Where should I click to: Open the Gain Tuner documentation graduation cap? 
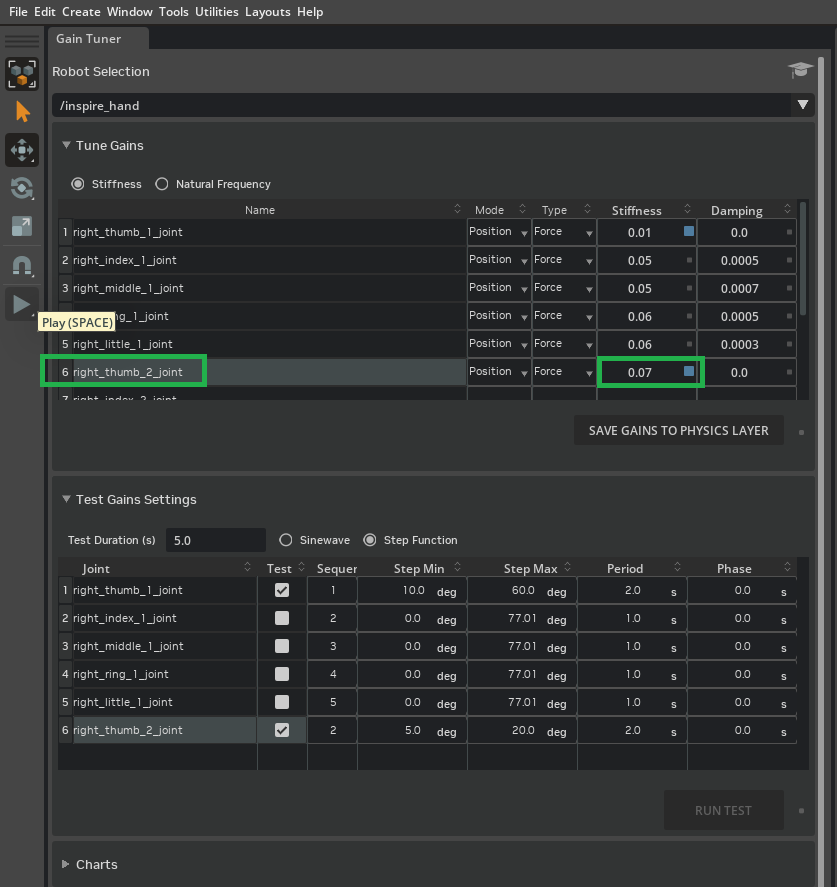pos(799,71)
